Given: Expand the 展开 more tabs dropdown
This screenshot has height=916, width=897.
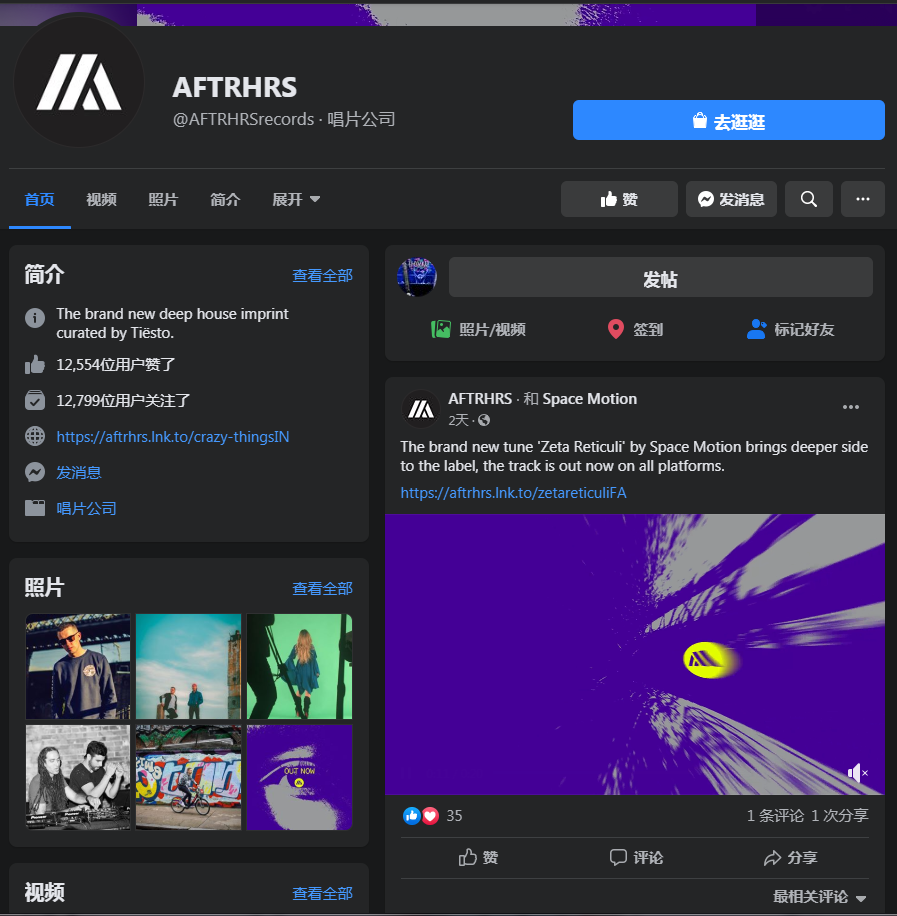Looking at the screenshot, I should 296,199.
